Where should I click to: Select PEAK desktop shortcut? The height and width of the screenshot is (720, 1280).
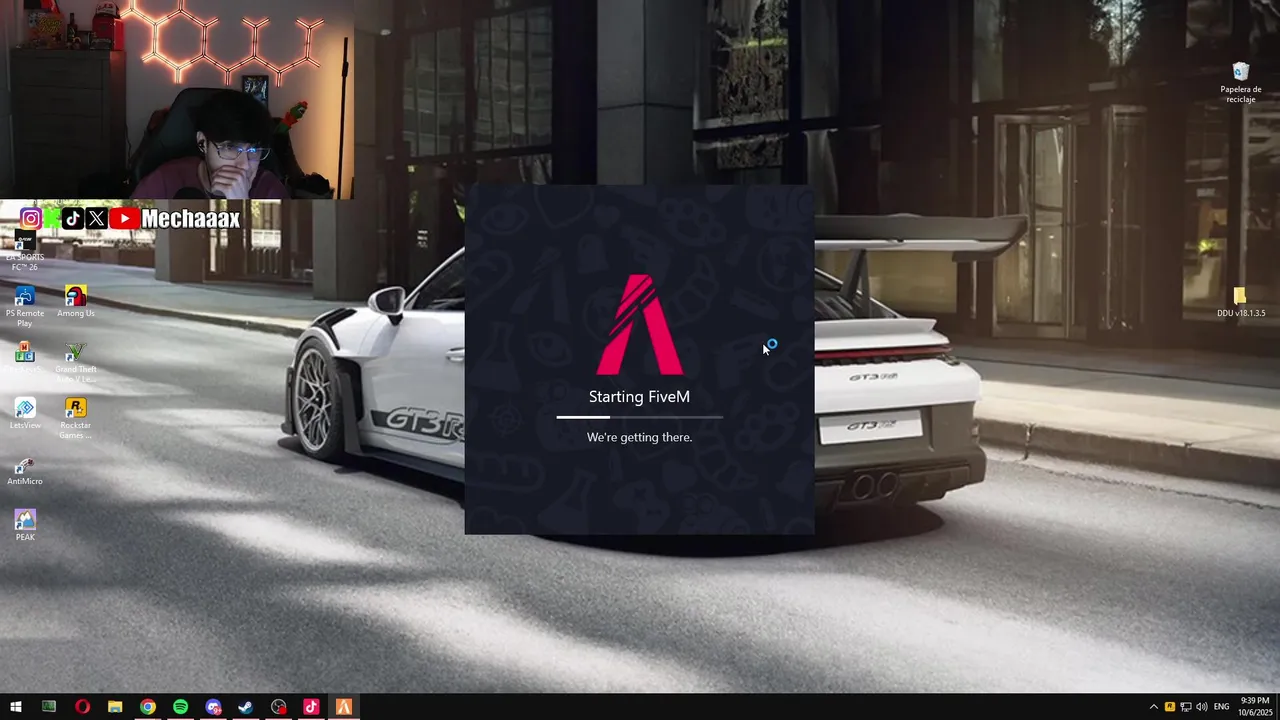coord(25,526)
